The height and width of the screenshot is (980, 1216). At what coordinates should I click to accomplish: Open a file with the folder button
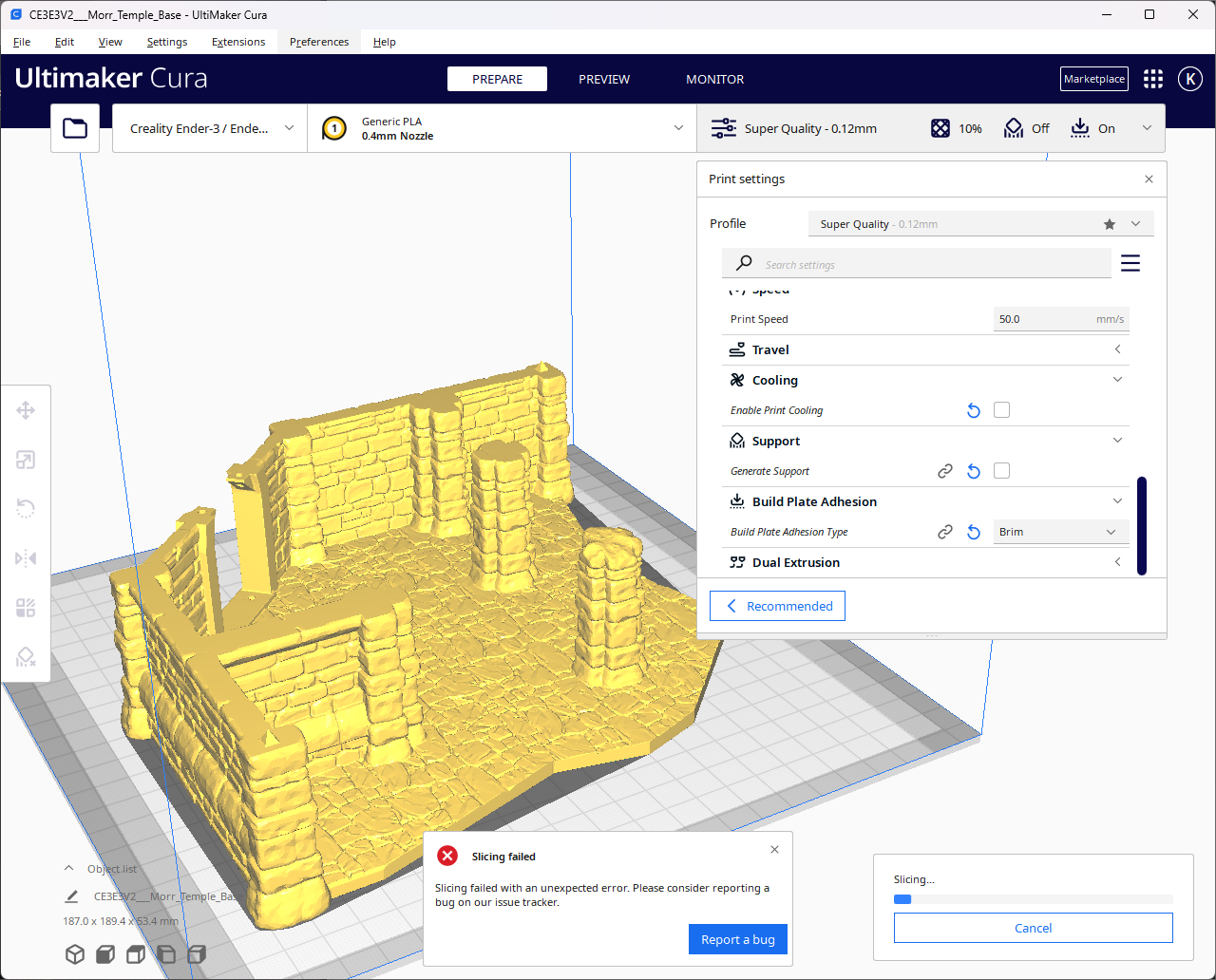coord(75,127)
